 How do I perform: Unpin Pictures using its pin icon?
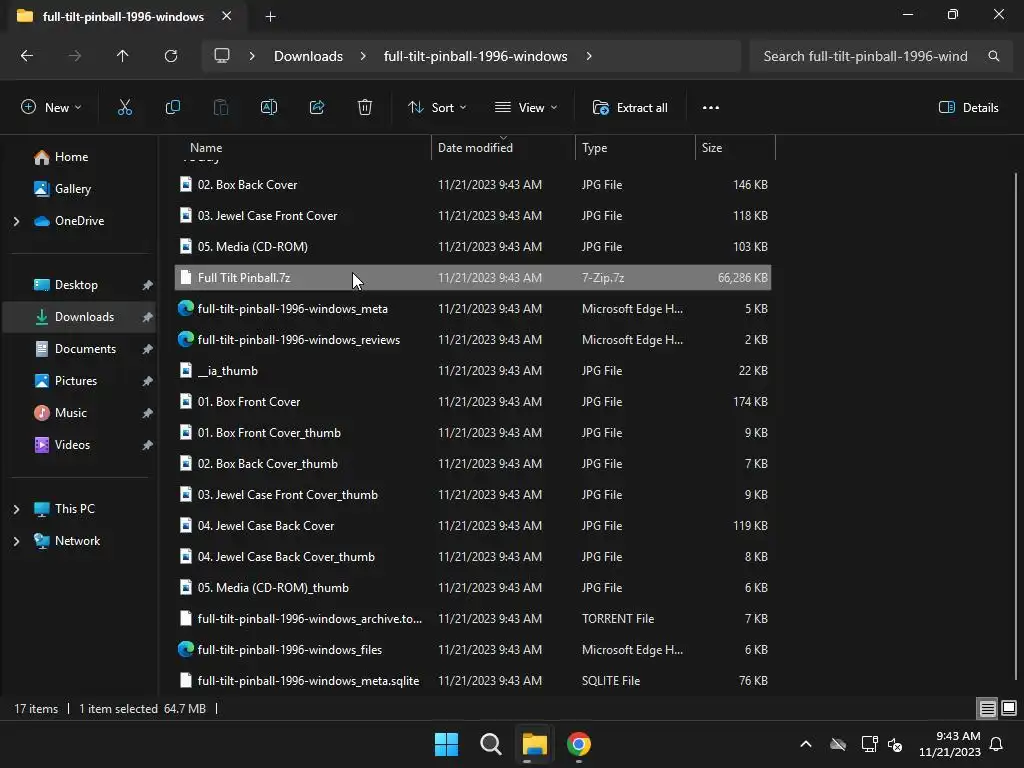point(148,381)
